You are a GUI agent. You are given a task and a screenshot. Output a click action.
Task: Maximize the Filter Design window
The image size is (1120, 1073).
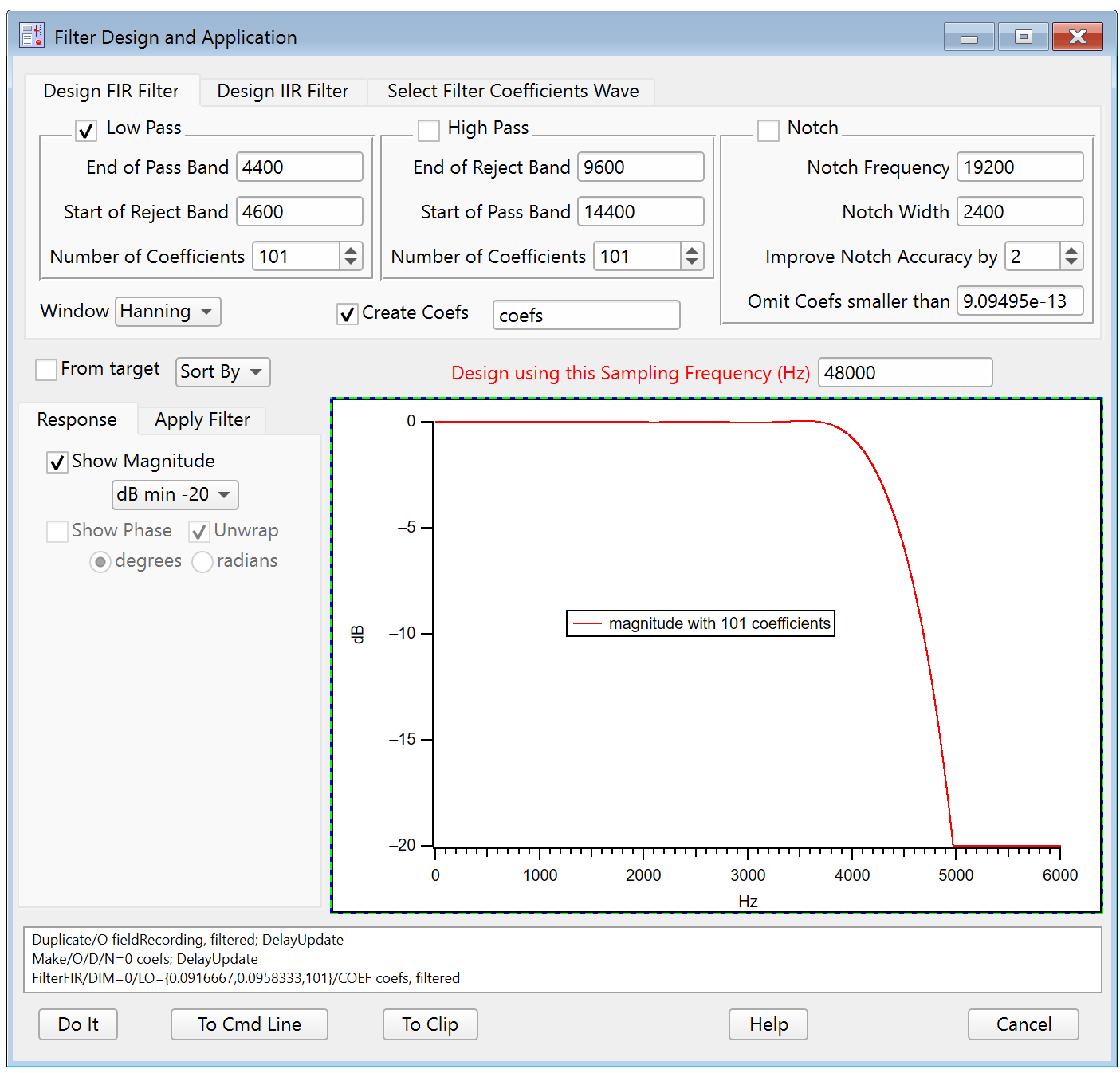pos(1023,37)
